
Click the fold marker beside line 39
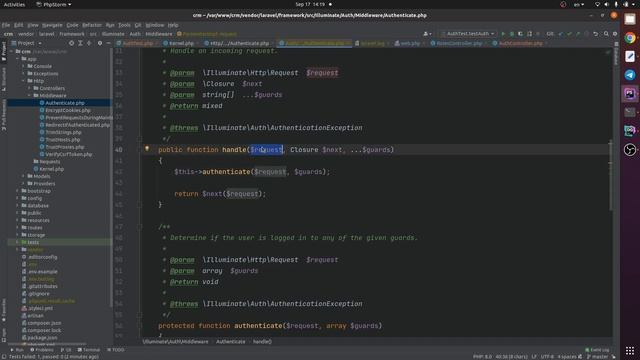[140, 139]
